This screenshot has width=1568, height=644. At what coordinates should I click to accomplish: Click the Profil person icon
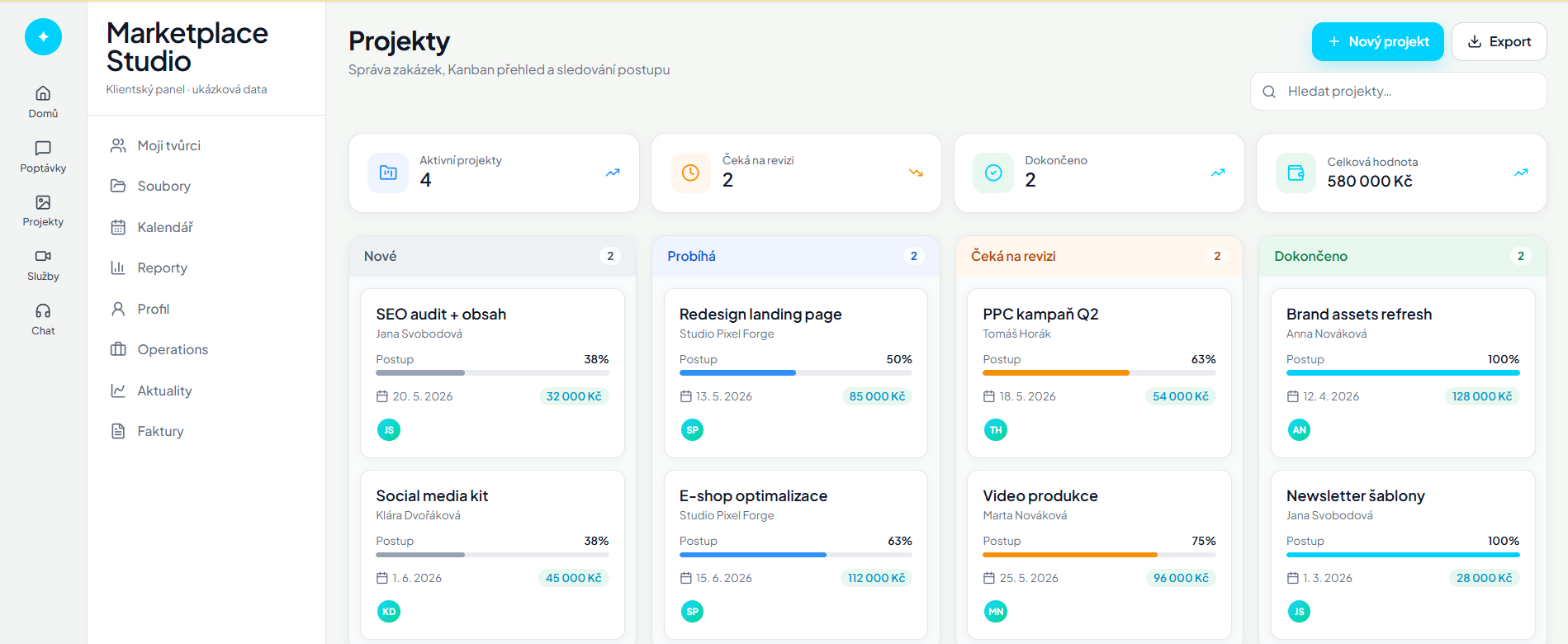click(118, 309)
